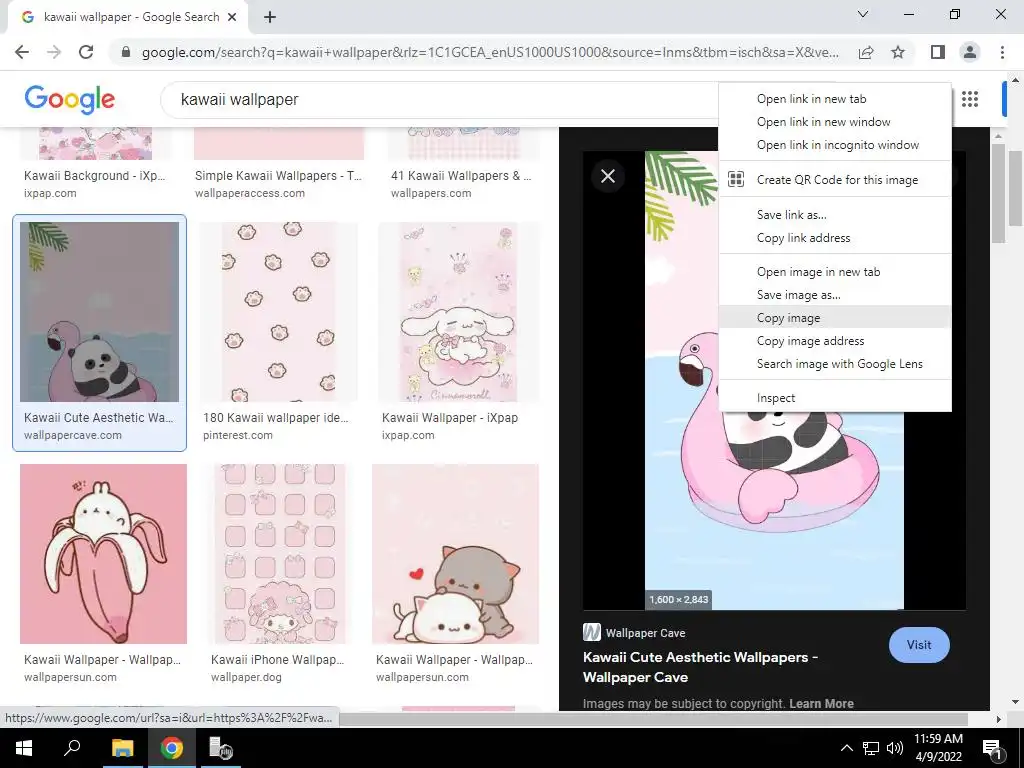Open File Explorer from the taskbar

coord(122,748)
